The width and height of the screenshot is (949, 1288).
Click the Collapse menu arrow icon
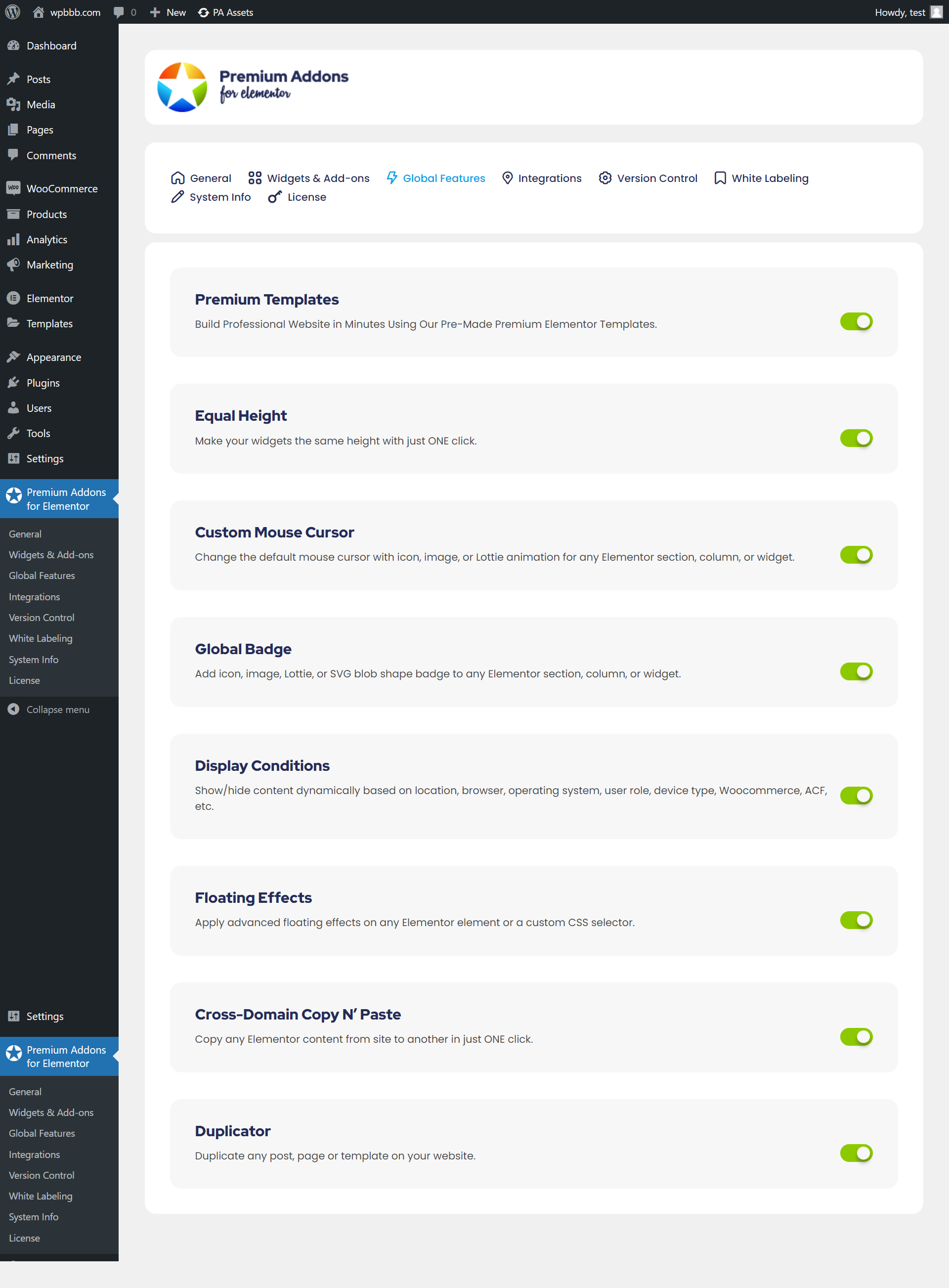[14, 710]
